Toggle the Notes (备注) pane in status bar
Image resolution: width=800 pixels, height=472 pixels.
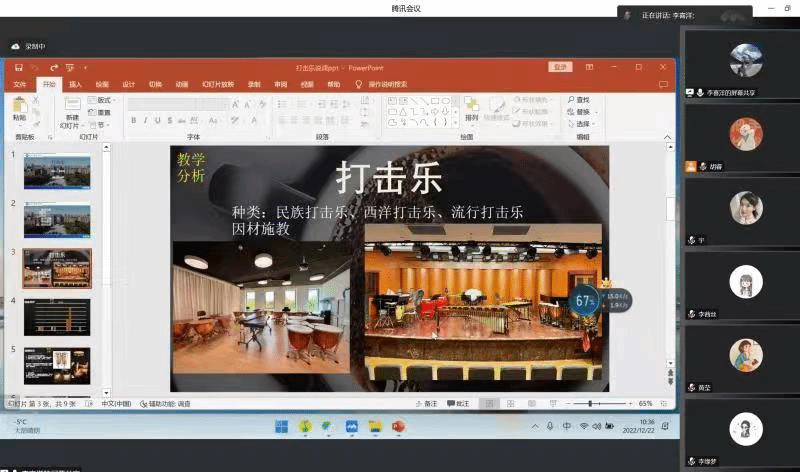[427, 404]
